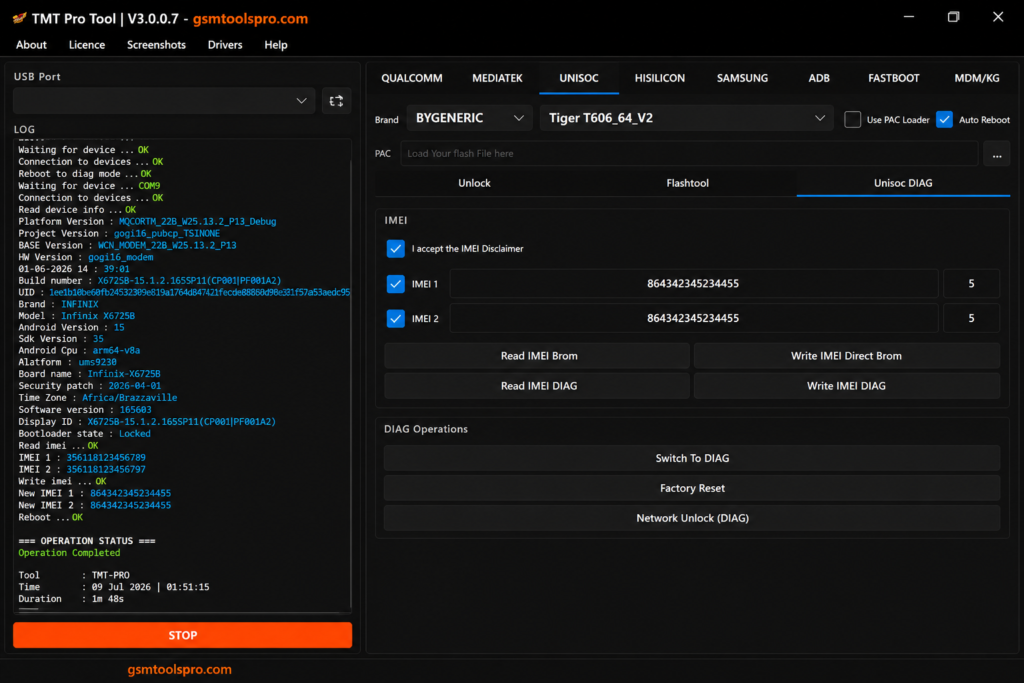
Task: Switch to the SAMSUNG tab
Action: click(x=742, y=78)
